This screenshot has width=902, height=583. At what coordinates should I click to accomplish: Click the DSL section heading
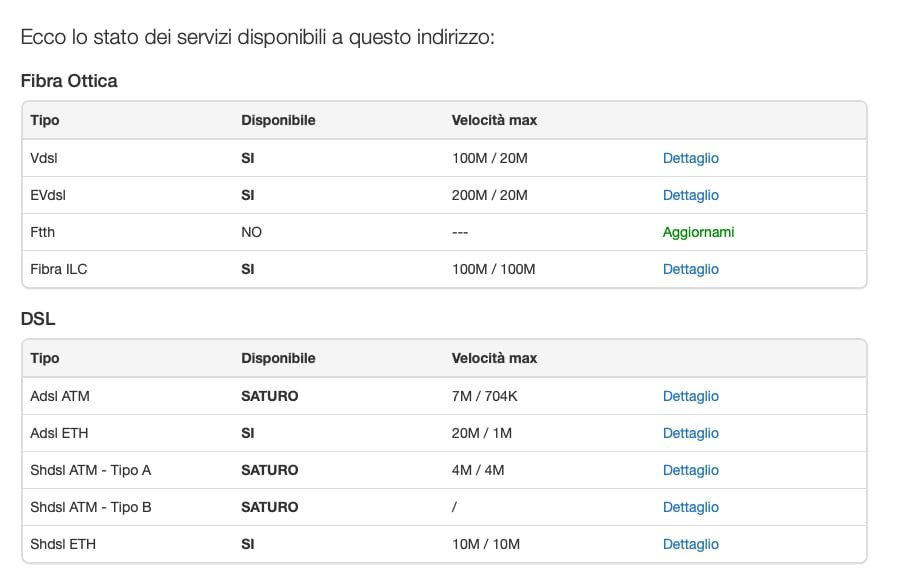37,319
